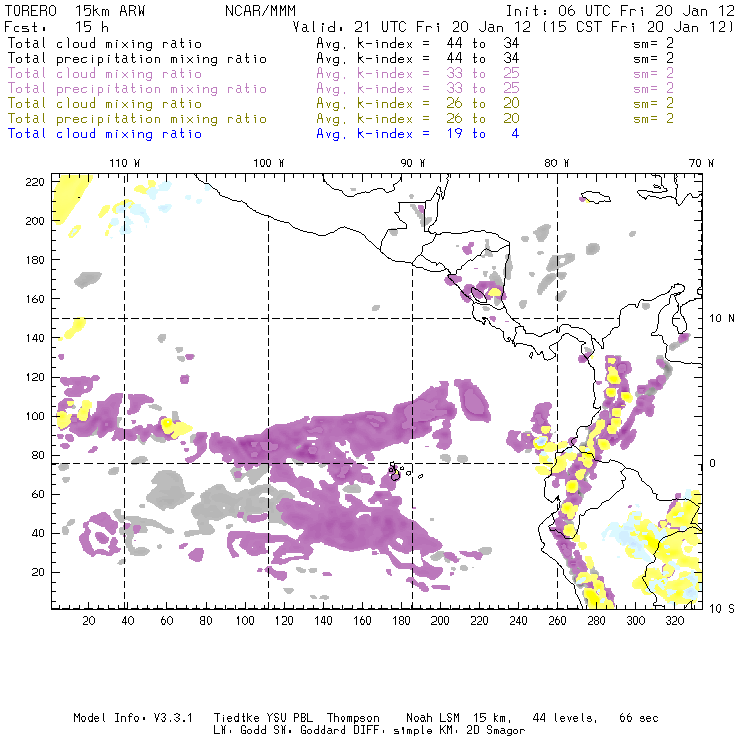Click the 'YSU PBL' scheme label
The image size is (740, 740).
click(x=289, y=718)
